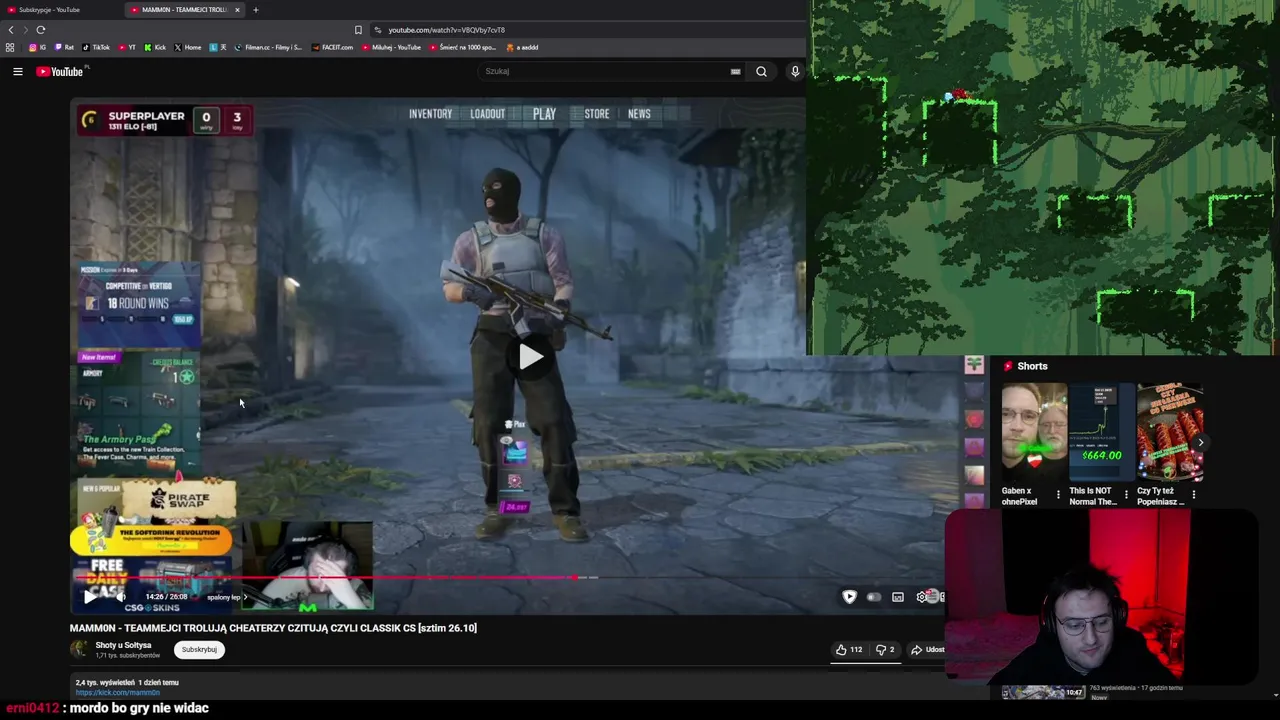Go back with the browser back arrow
The height and width of the screenshot is (720, 1280).
pyautogui.click(x=11, y=30)
